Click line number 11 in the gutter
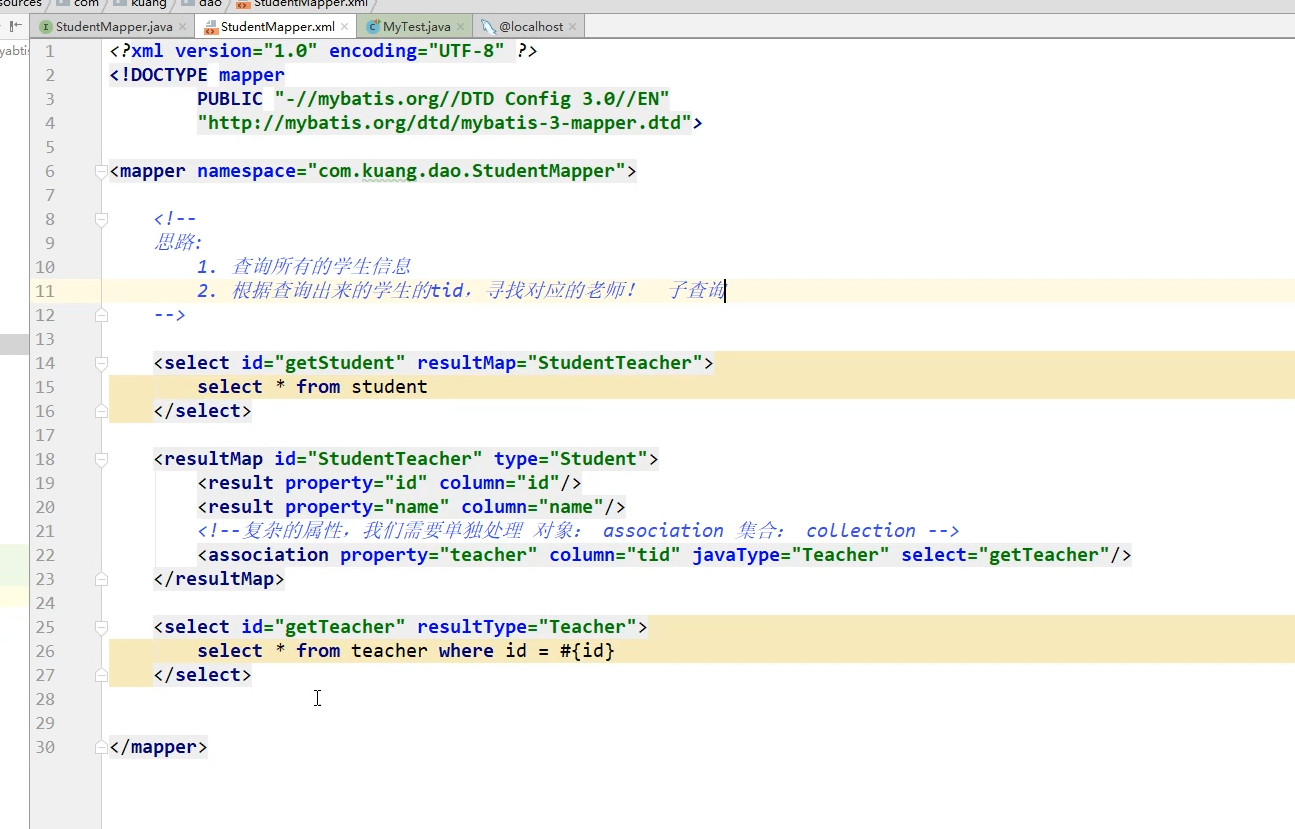Viewport: 1295px width, 829px height. tap(45, 291)
